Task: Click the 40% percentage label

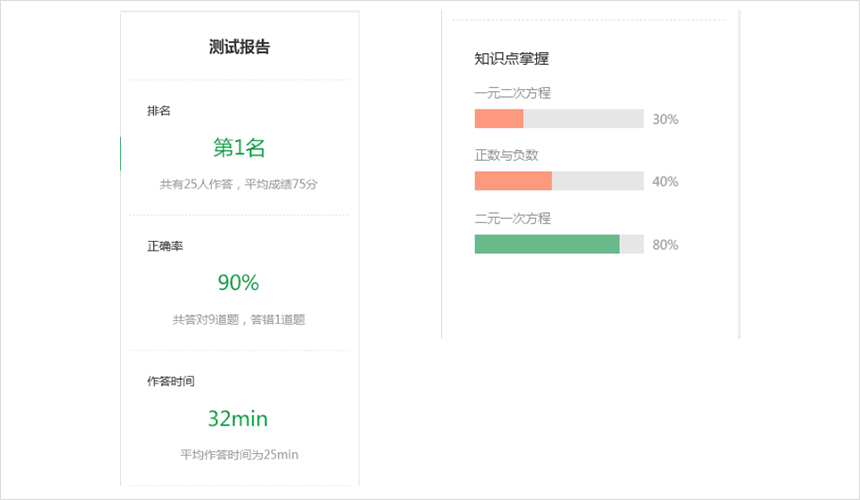Action: (665, 181)
